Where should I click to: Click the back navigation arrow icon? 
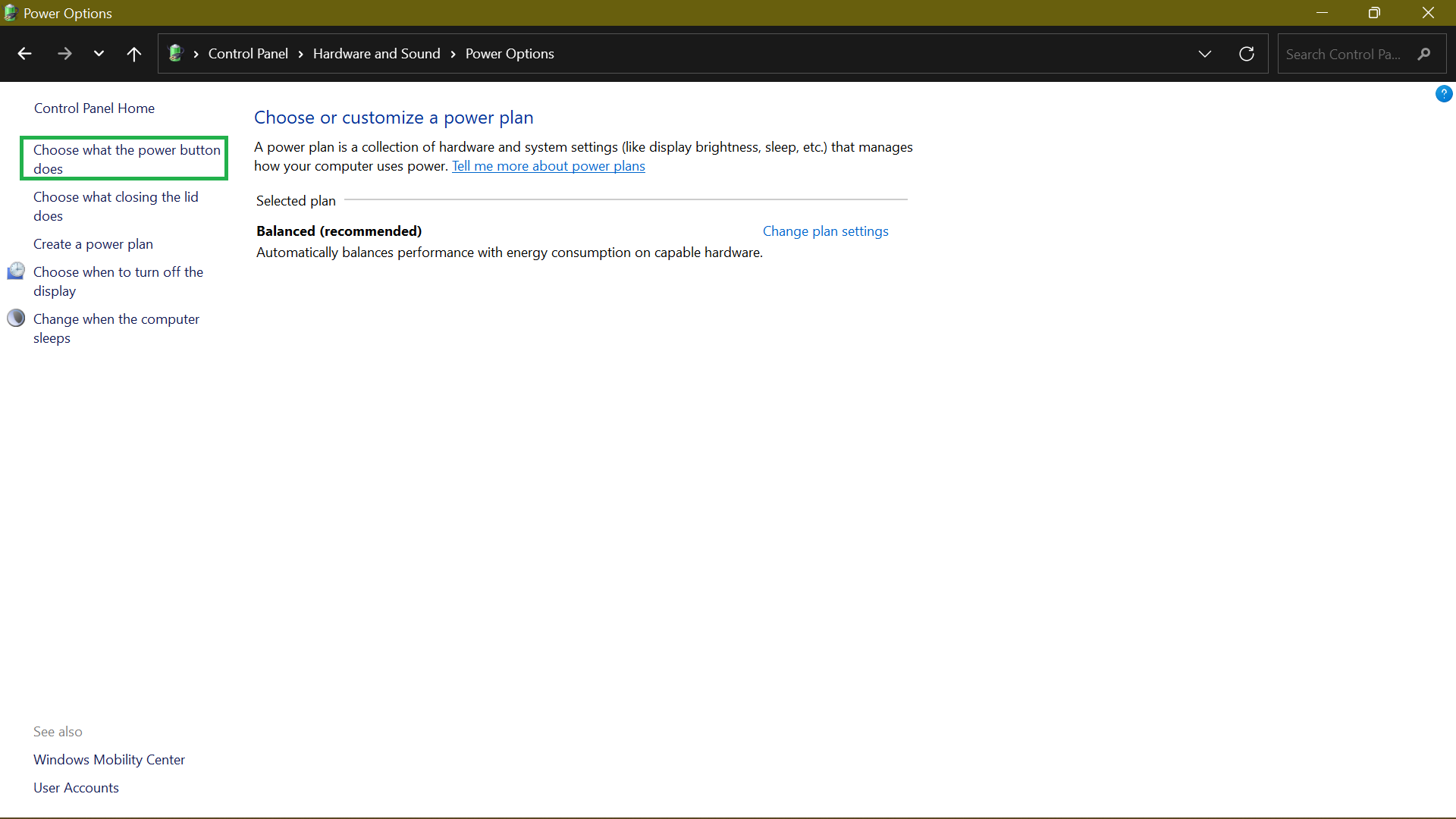tap(25, 53)
